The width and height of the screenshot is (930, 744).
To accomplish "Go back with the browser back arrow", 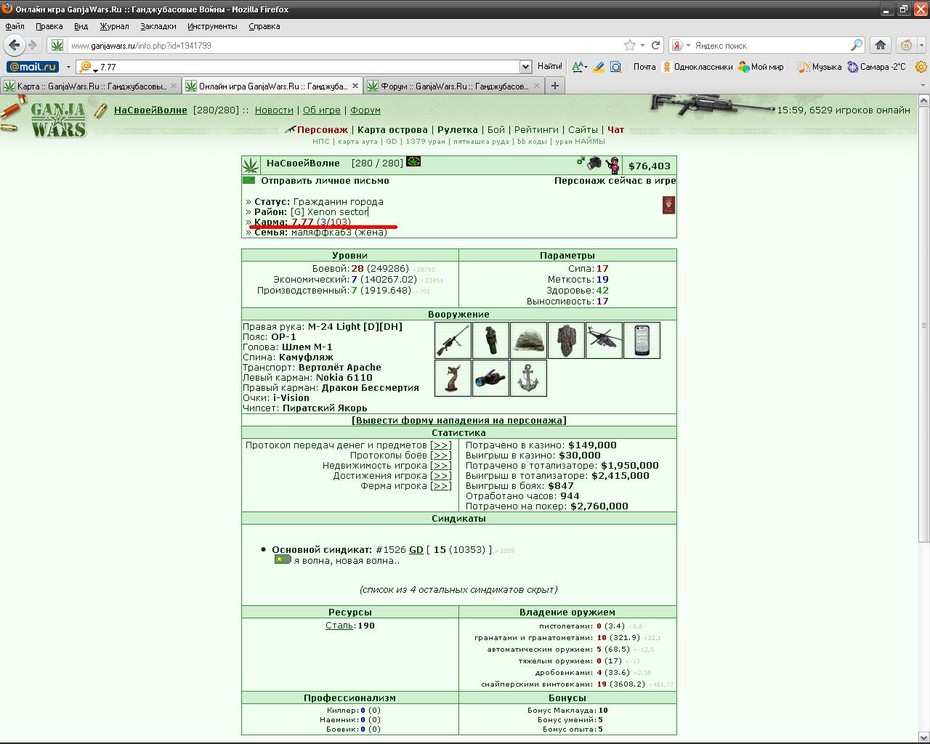I will click(x=14, y=45).
